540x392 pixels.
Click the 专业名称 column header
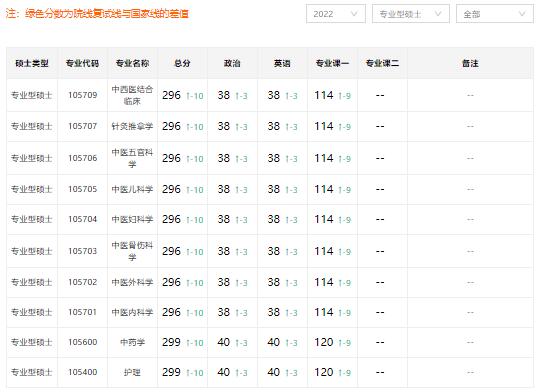click(132, 63)
